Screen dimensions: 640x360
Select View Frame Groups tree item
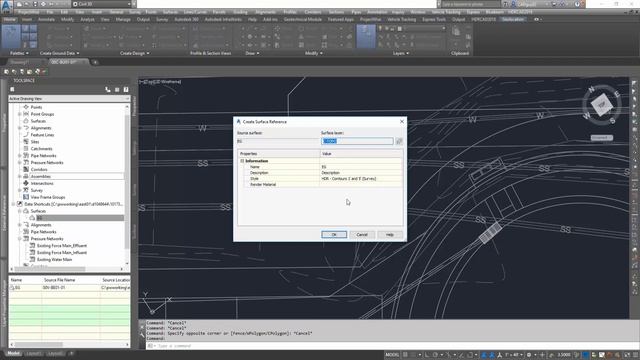48,197
